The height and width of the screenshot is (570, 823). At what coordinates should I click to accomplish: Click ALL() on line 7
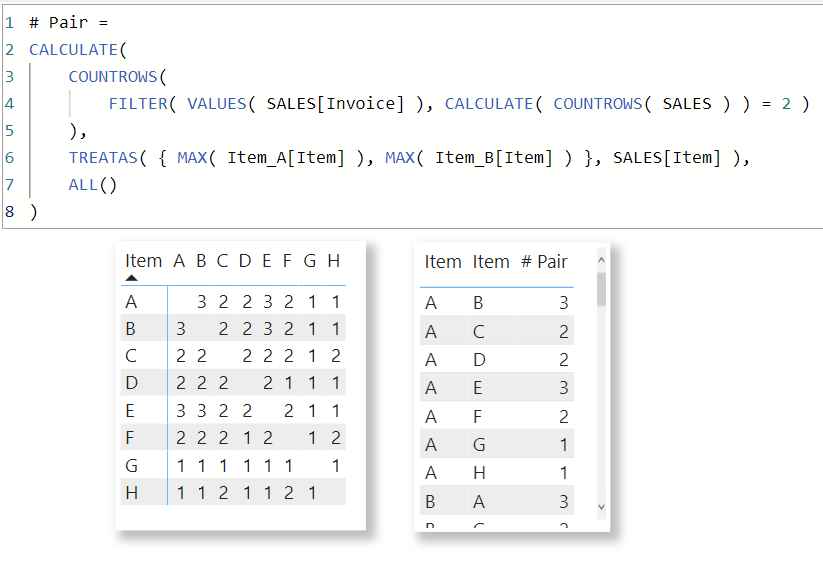coord(92,185)
